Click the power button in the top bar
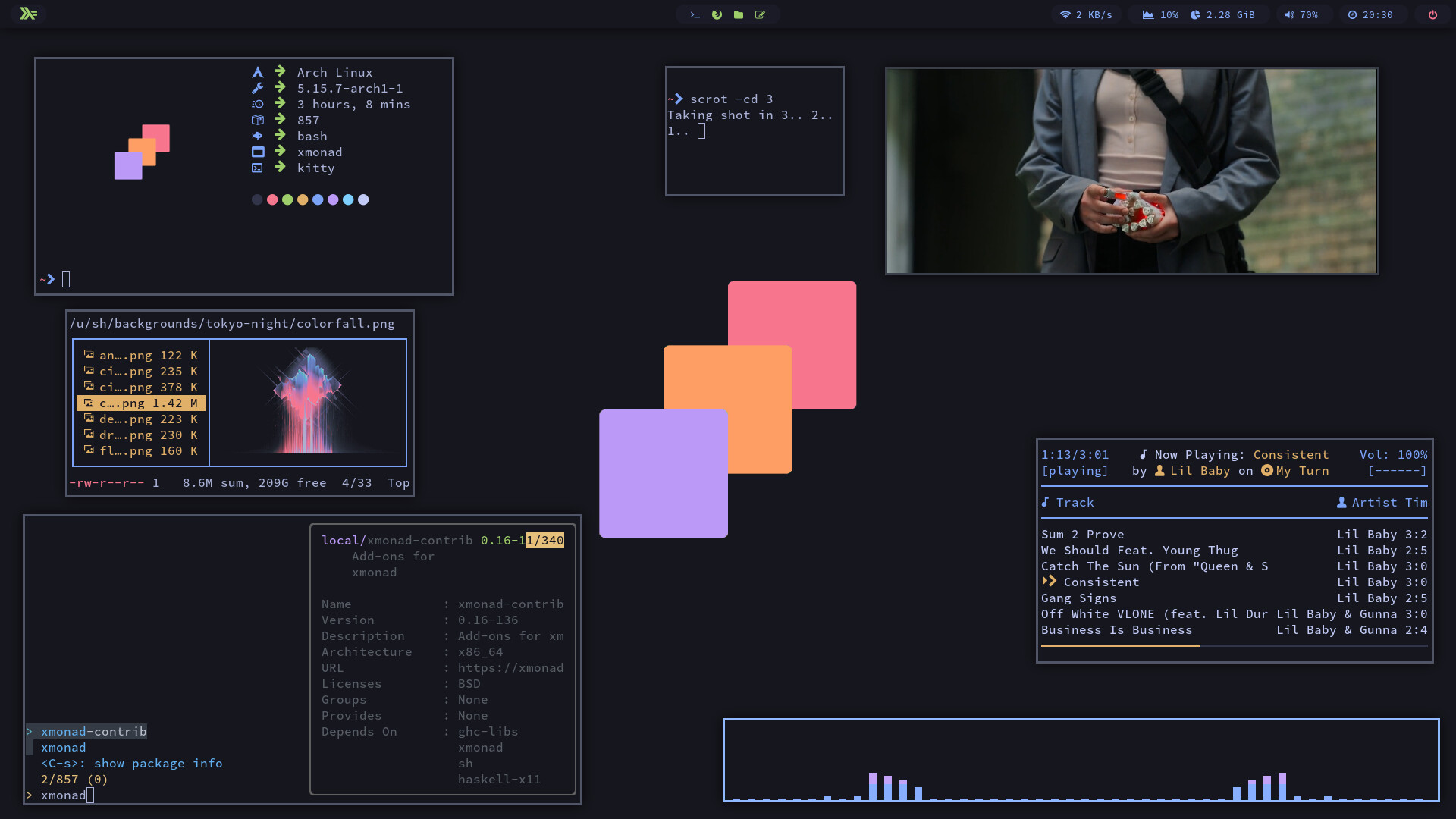Screen dimensions: 1456x819 click(x=1432, y=14)
